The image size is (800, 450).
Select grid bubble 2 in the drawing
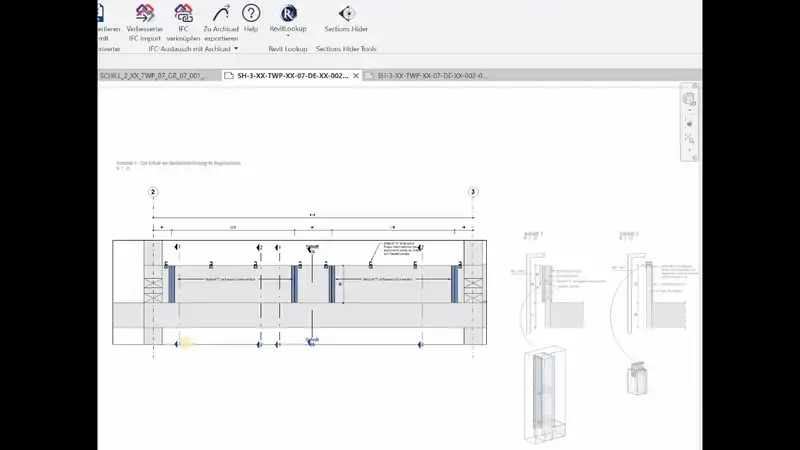(153, 192)
